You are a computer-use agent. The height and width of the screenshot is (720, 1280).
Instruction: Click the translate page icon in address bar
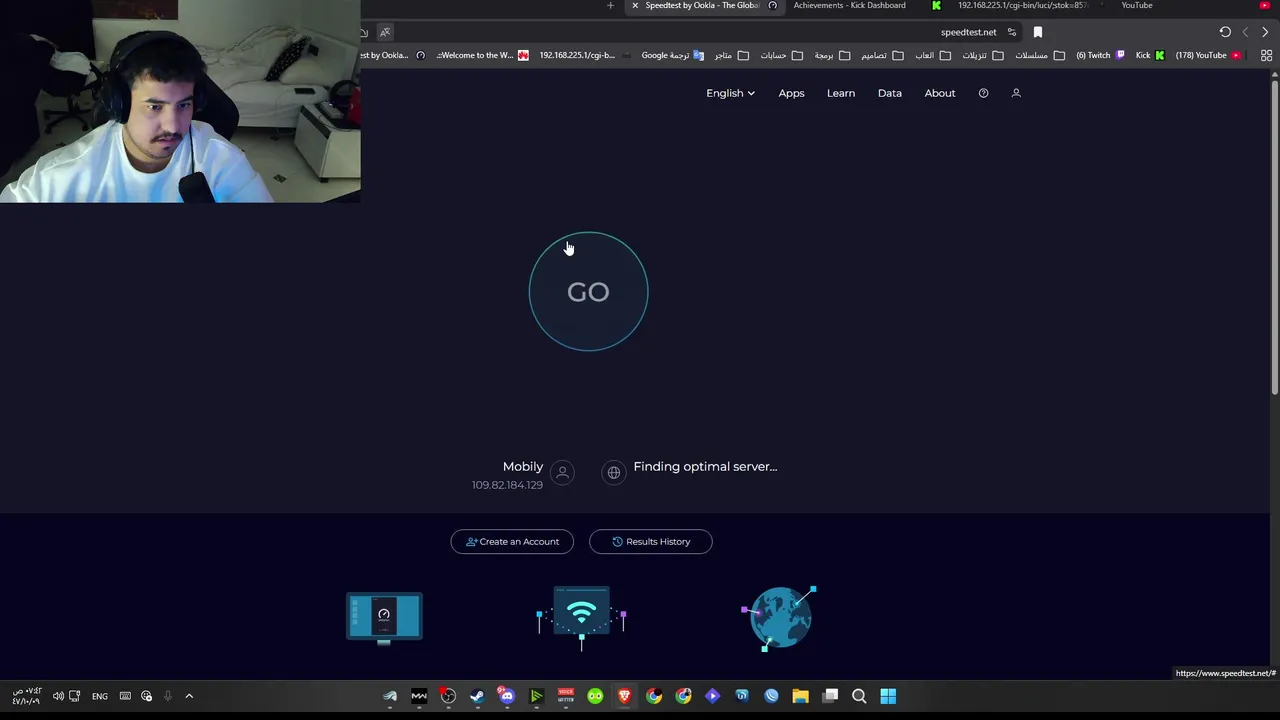[385, 32]
